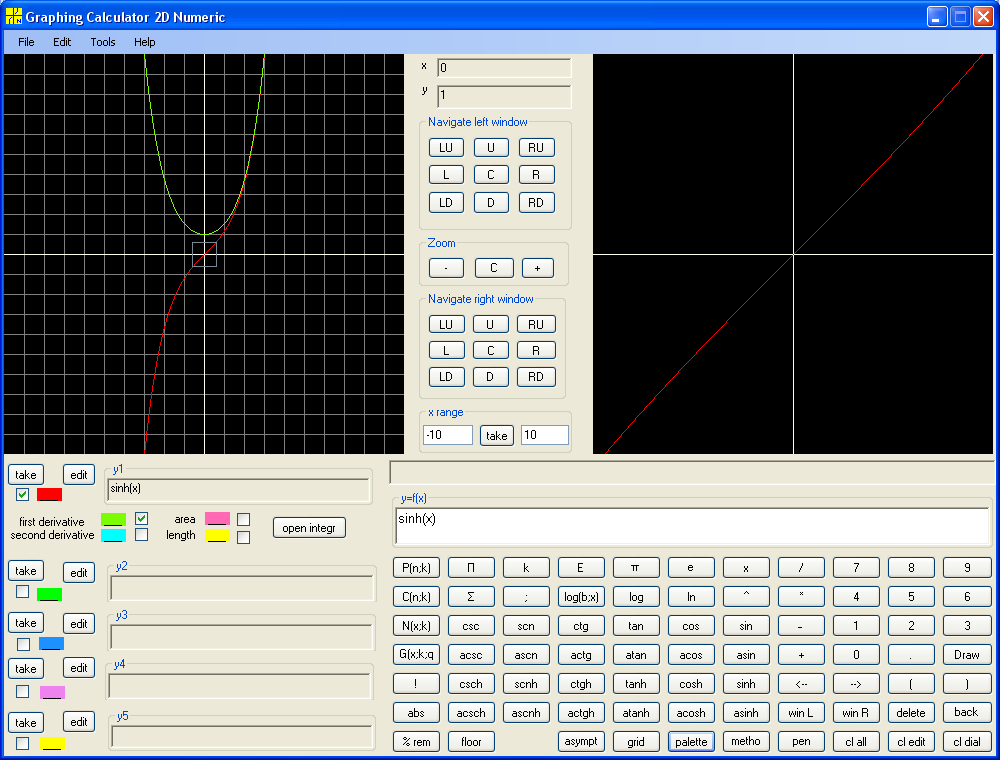Viewport: 1000px width, 760px height.
Task: Enable the y4 function checkbox
Action: point(22,691)
